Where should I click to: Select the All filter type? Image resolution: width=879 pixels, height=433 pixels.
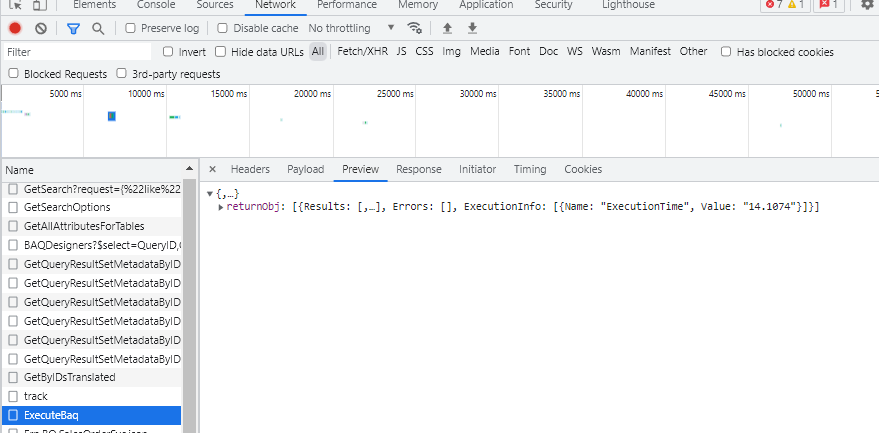tap(318, 52)
